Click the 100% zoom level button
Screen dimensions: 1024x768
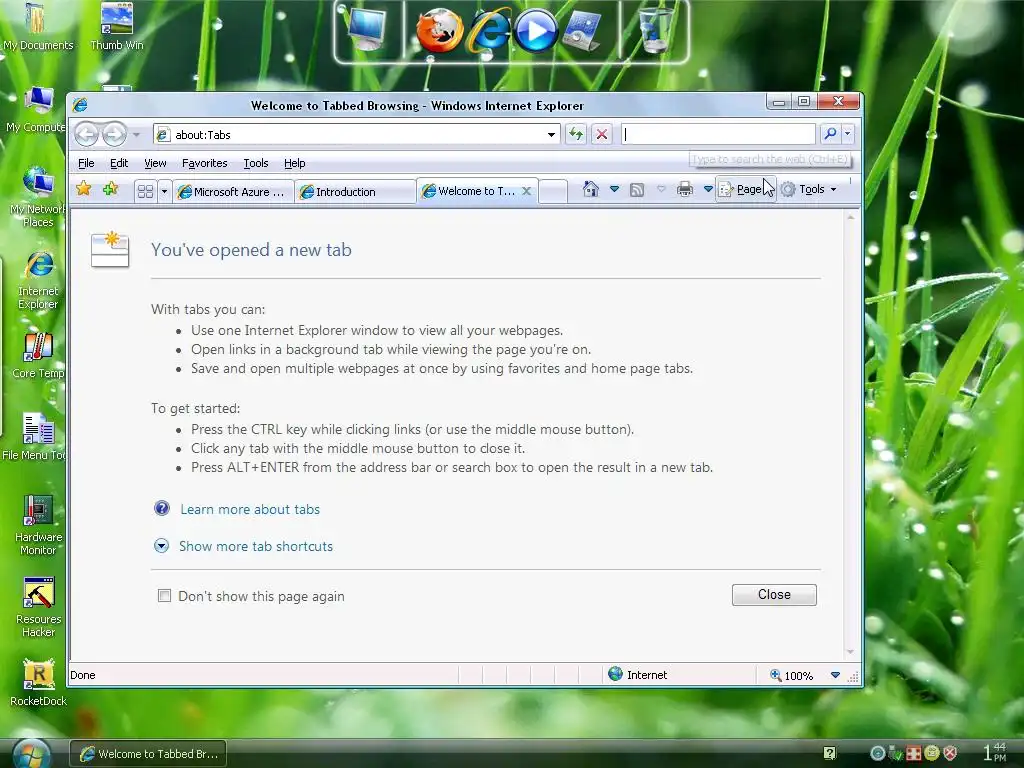pyautogui.click(x=792, y=675)
